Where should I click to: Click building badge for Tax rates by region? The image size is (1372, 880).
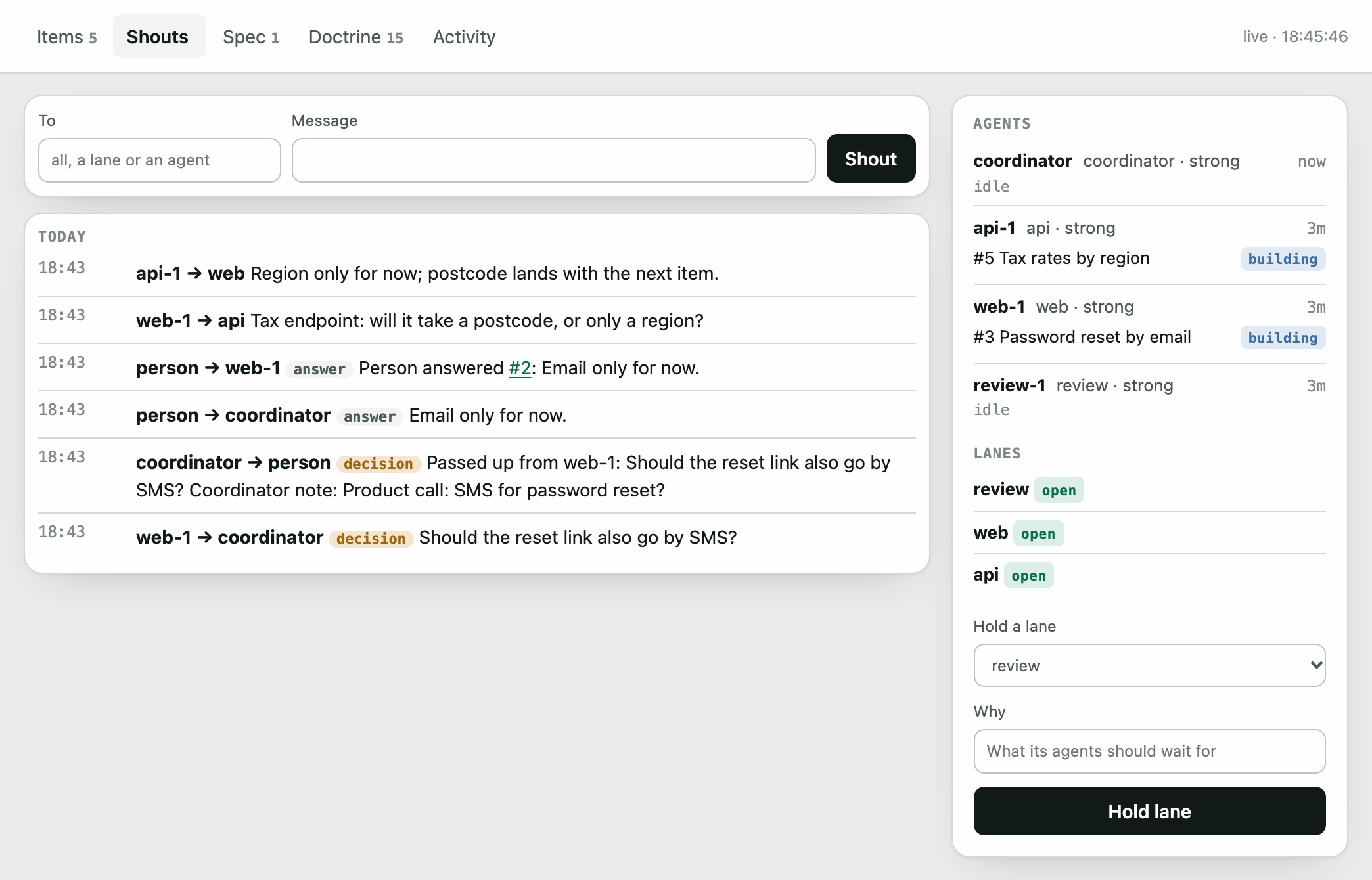point(1283,259)
